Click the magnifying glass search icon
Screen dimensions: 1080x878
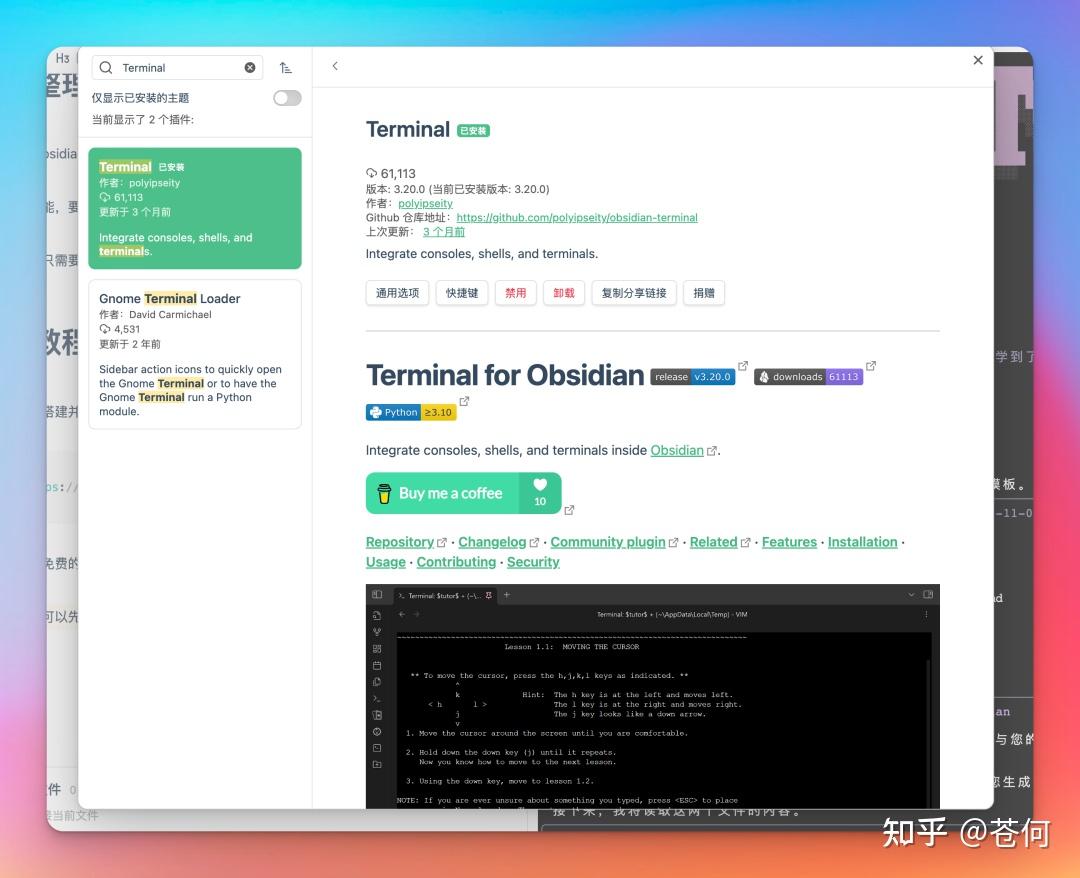[x=105, y=67]
